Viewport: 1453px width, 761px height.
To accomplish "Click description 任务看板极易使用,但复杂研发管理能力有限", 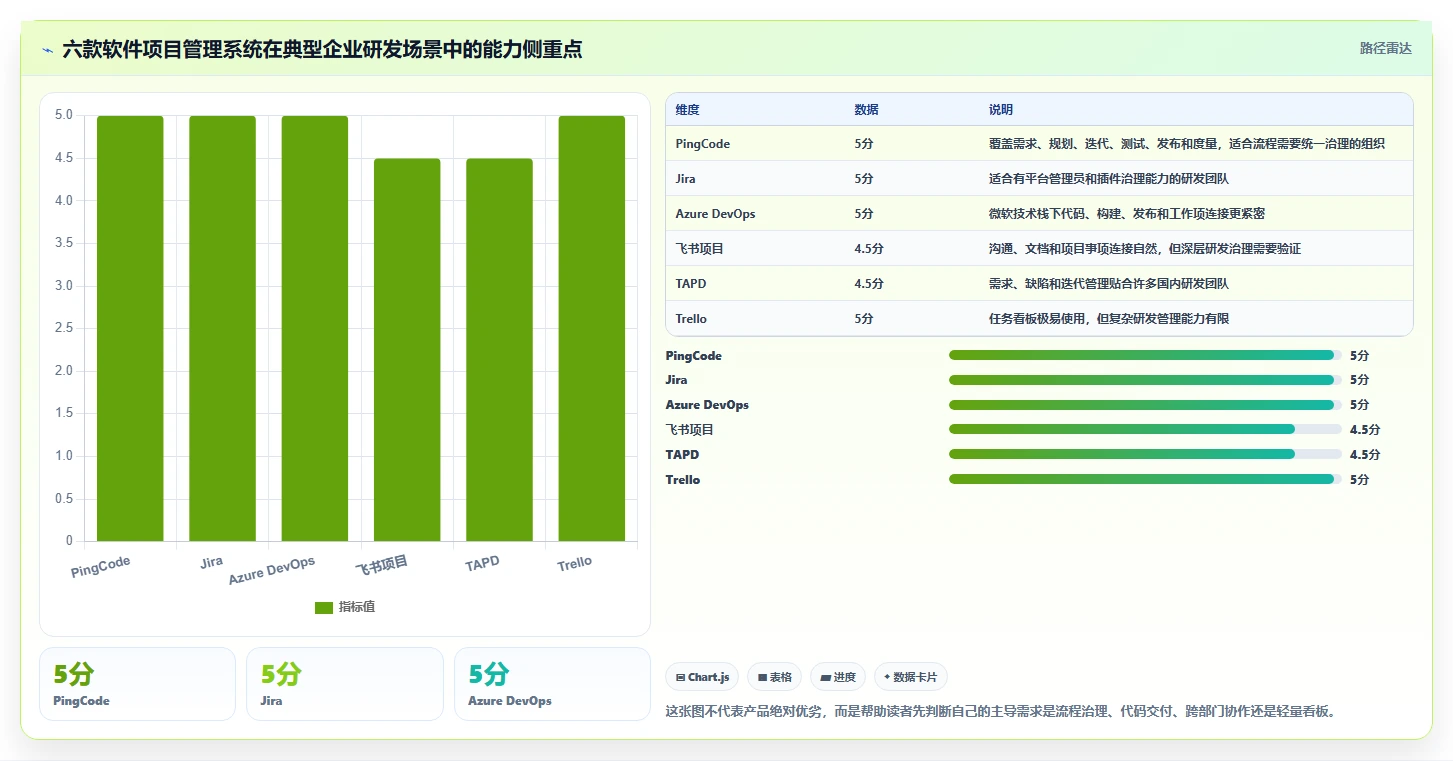I will click(x=1109, y=319).
